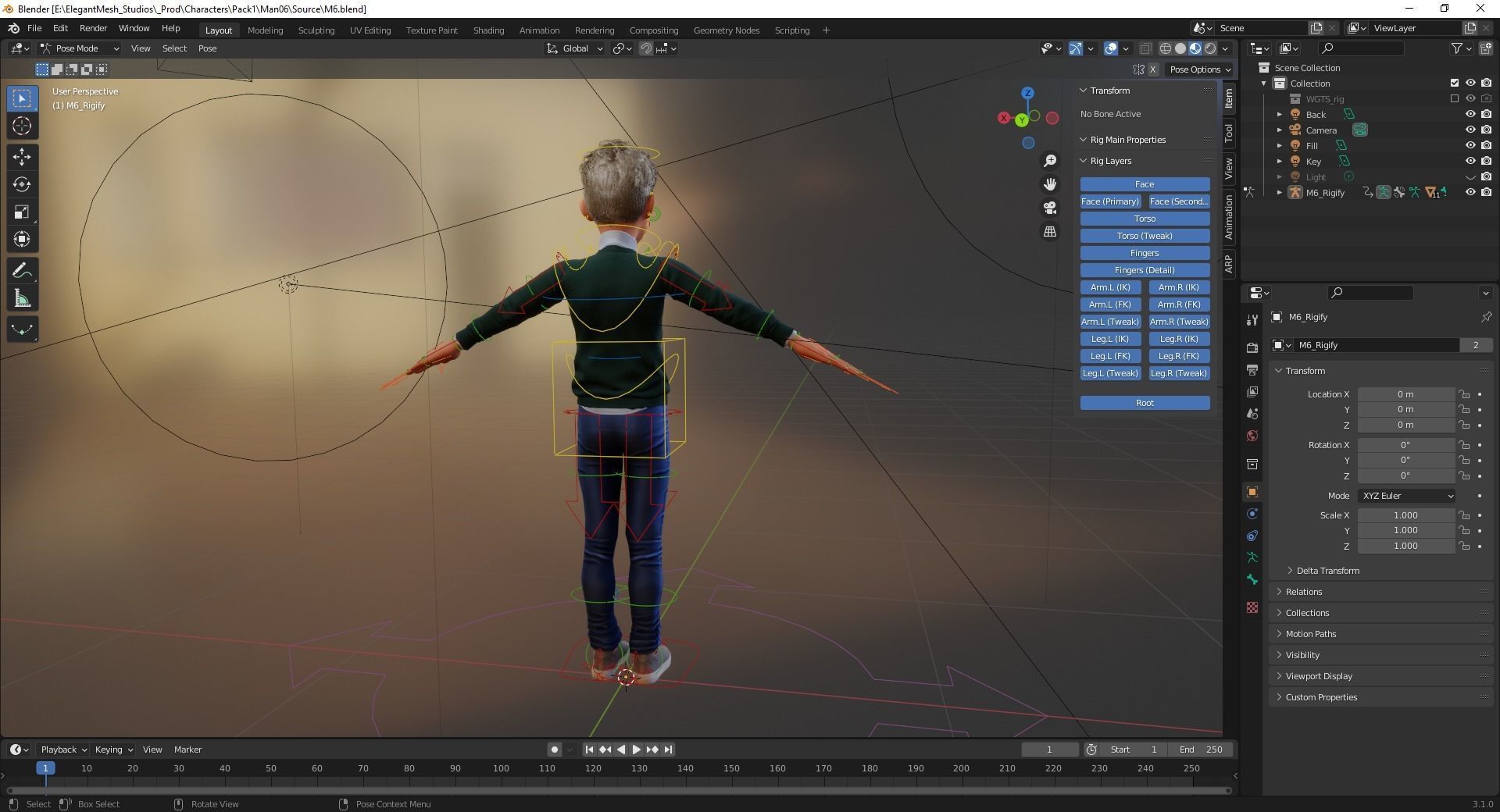Viewport: 1500px width, 812px height.
Task: Switch to the Sculpting workspace tab
Action: coord(316,30)
